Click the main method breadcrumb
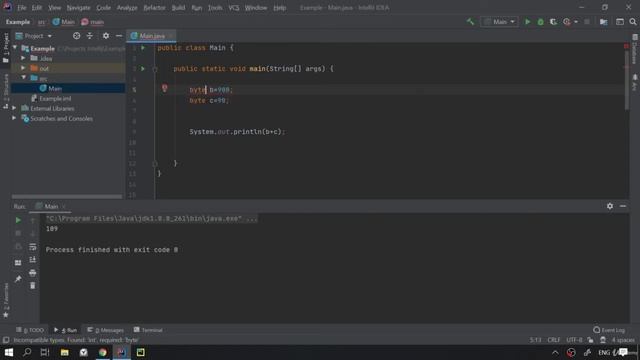 coord(93,22)
